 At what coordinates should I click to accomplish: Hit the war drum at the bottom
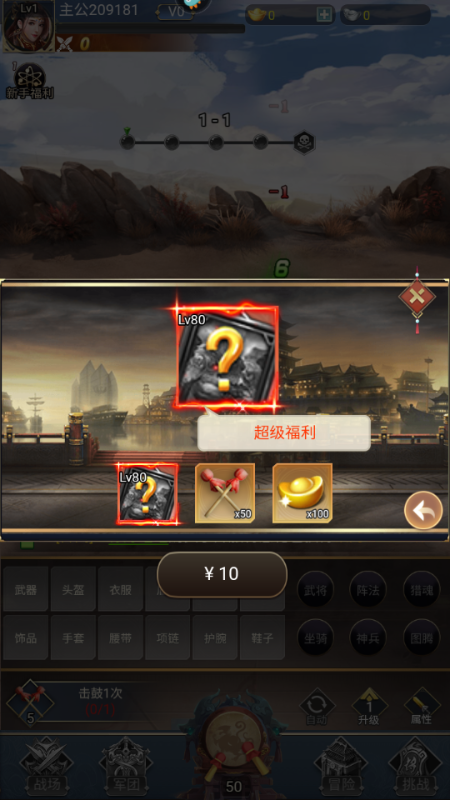pyautogui.click(x=234, y=735)
